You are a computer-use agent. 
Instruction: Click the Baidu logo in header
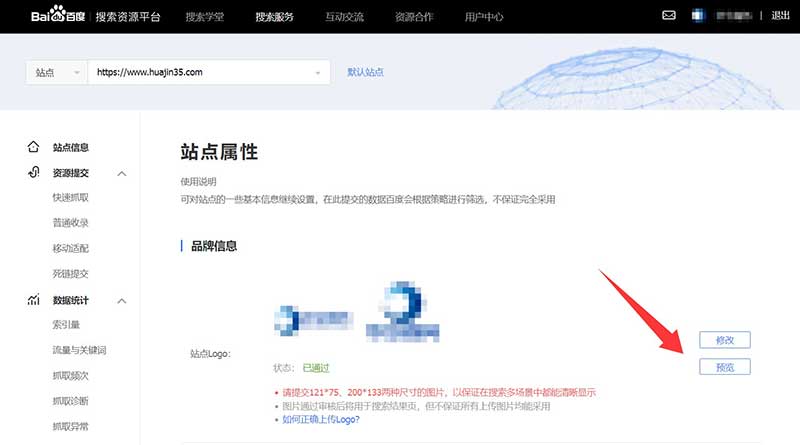(60, 16)
